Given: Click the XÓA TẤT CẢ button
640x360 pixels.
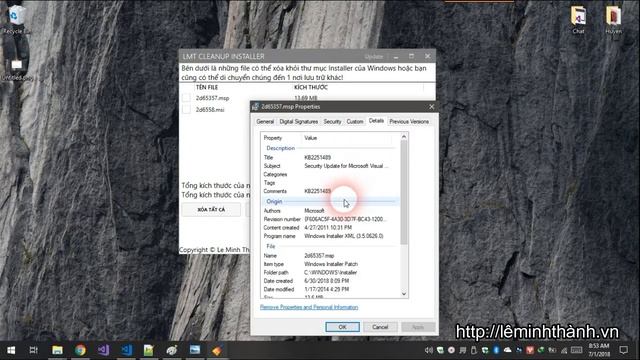Looking at the screenshot, I should [211, 209].
